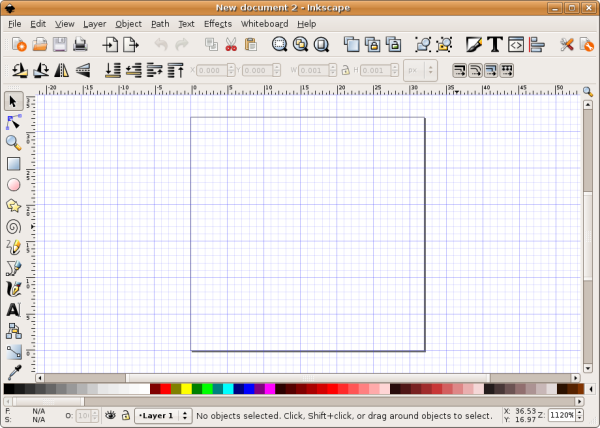Pick the yellow color swatch
Screen dimensions: 600x428
tap(187, 388)
